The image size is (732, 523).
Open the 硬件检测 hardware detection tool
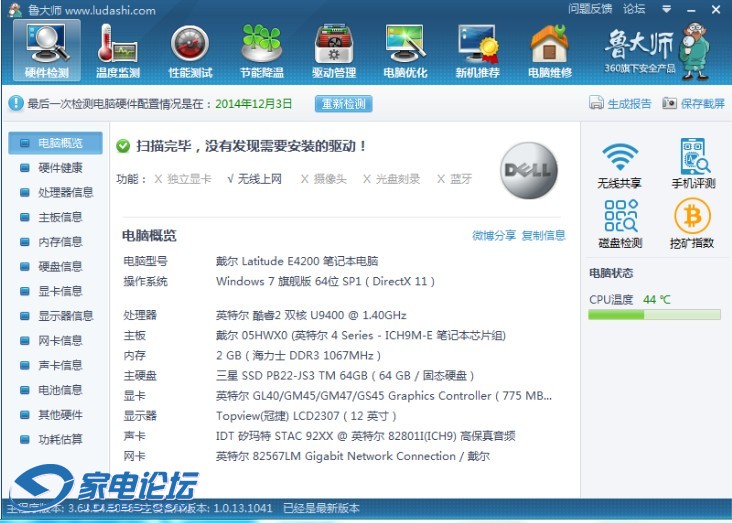(47, 50)
